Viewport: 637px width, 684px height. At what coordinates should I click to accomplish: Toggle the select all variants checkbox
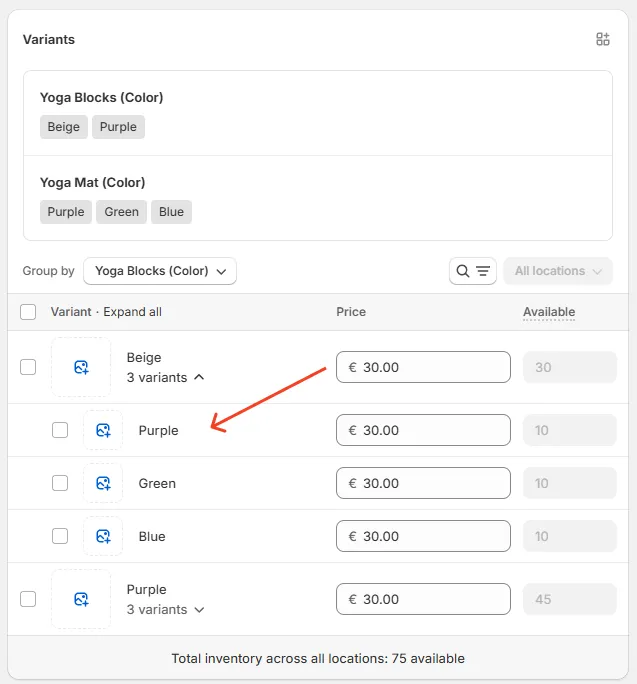[28, 312]
